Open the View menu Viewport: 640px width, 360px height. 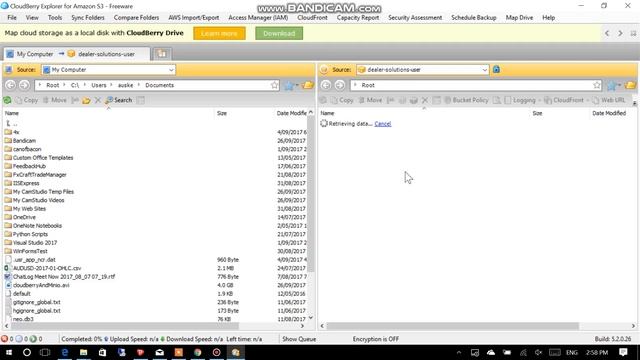pos(32,18)
